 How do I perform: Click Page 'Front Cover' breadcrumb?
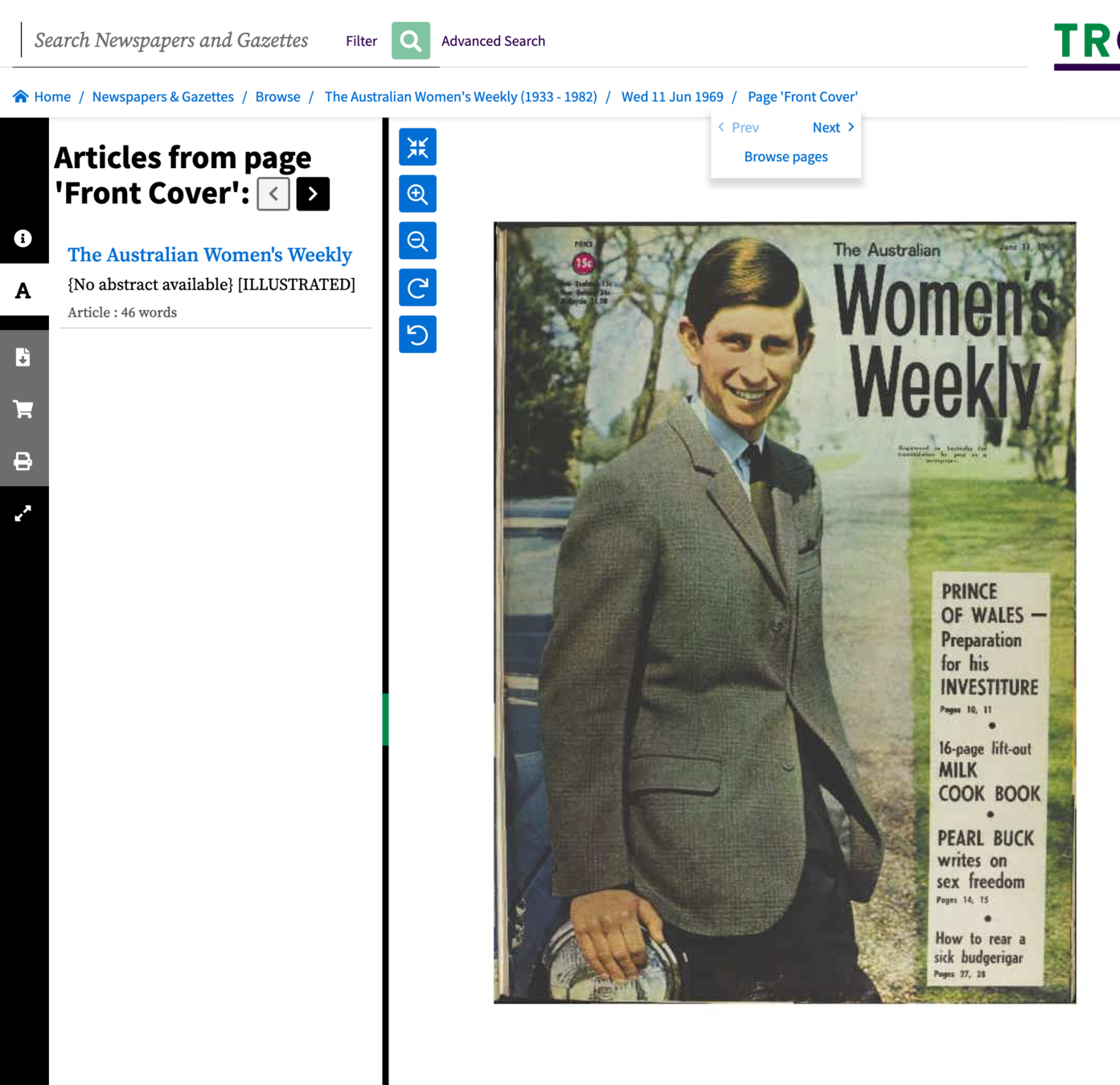coord(802,96)
